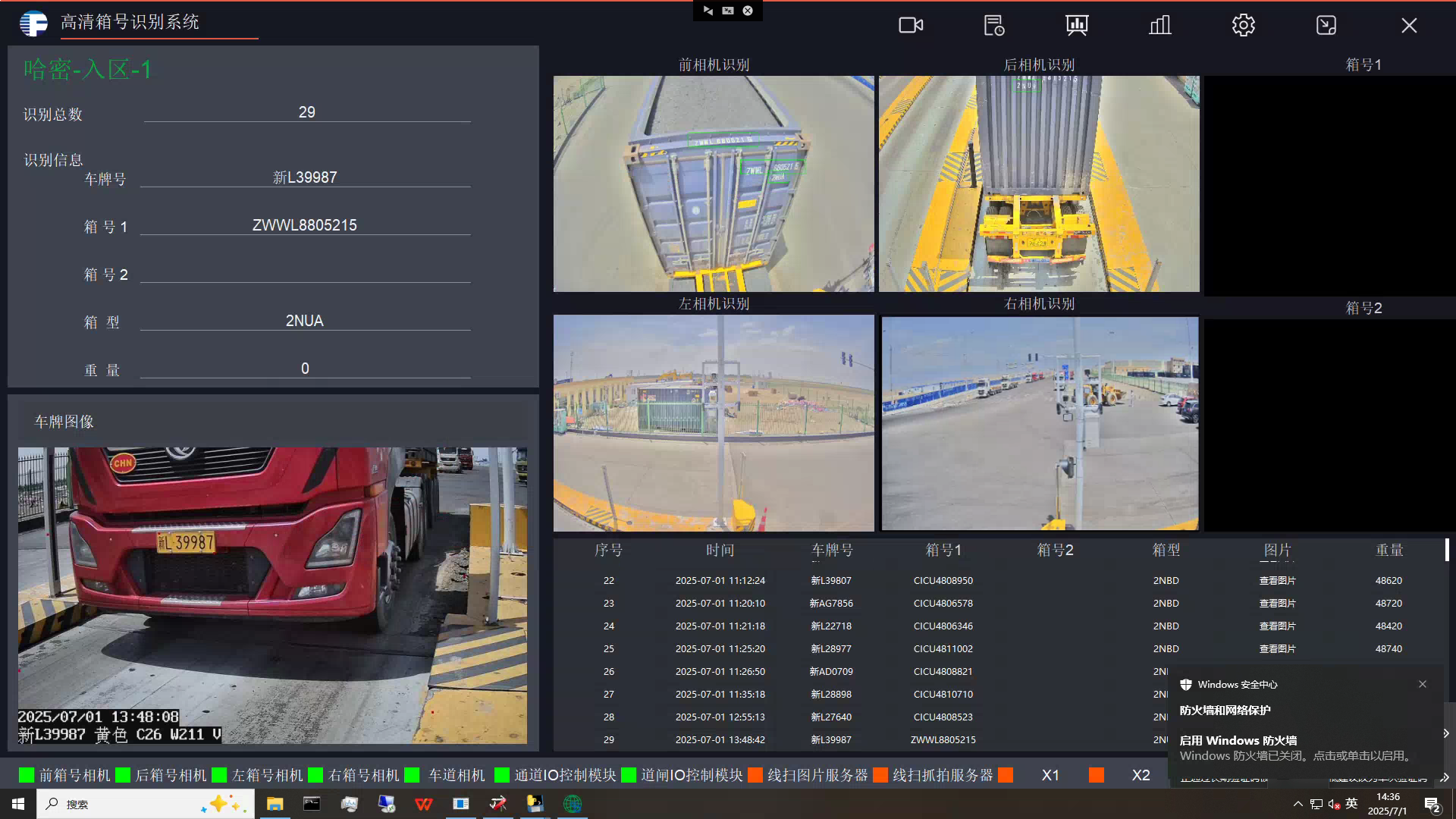Open File Explorer from the taskbar
Viewport: 1456px width, 819px height.
pyautogui.click(x=275, y=804)
